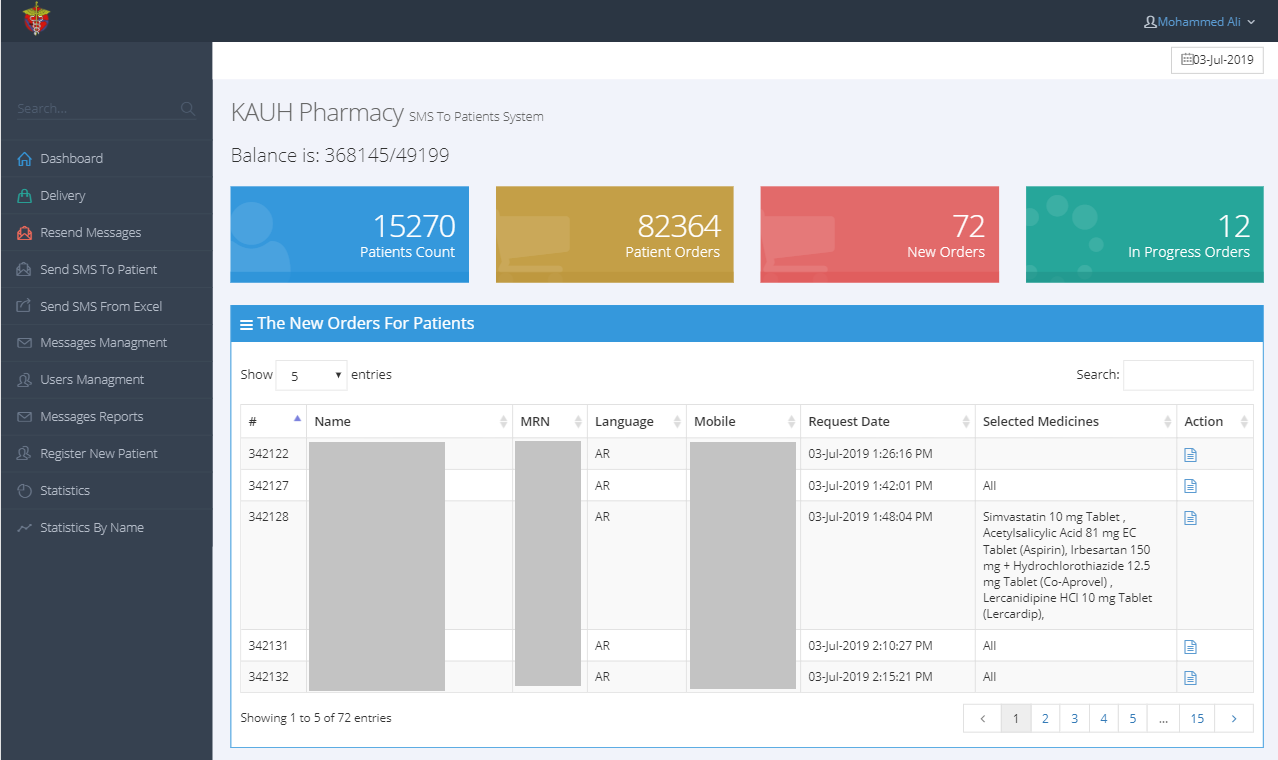Go to pagination page 15
1278x760 pixels.
tap(1197, 718)
